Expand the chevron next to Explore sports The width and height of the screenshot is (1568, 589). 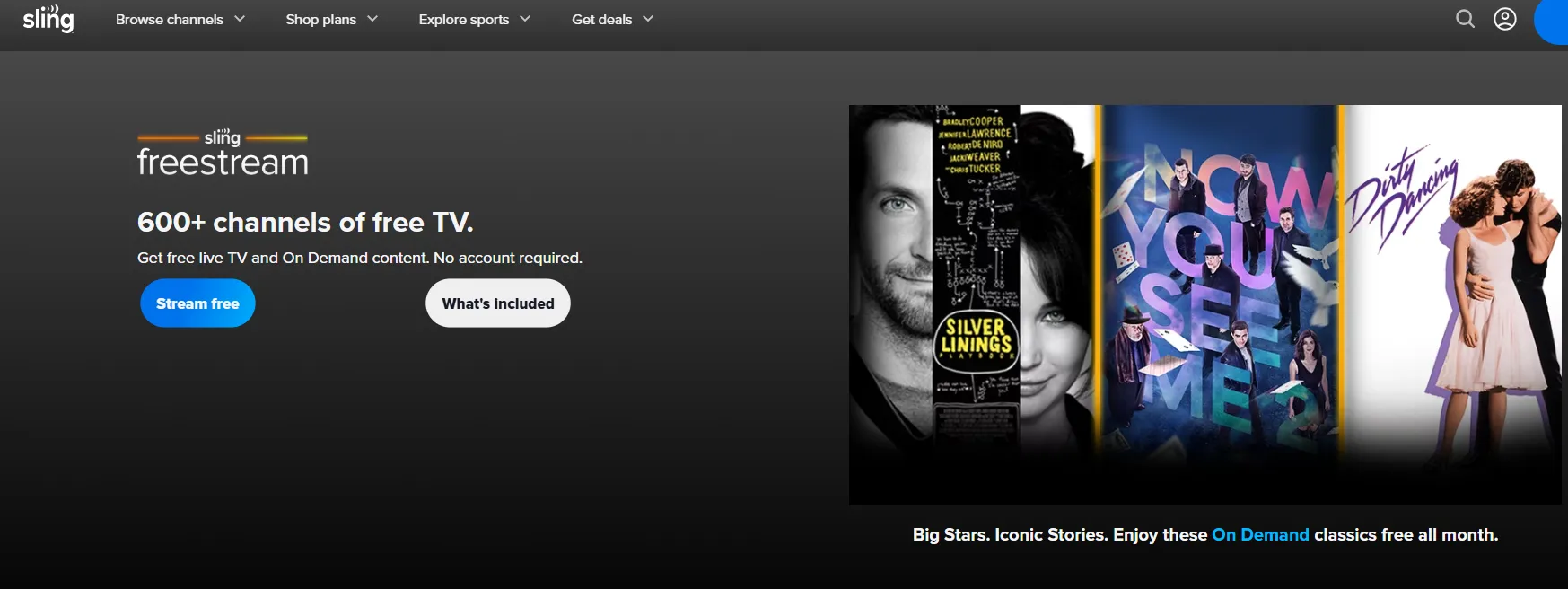tap(525, 19)
